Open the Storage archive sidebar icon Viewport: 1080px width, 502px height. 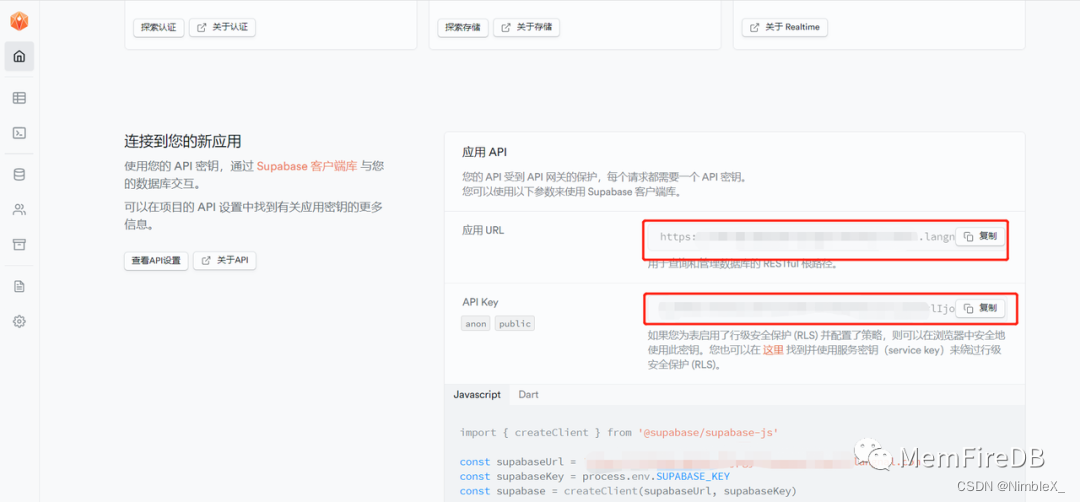(x=19, y=244)
